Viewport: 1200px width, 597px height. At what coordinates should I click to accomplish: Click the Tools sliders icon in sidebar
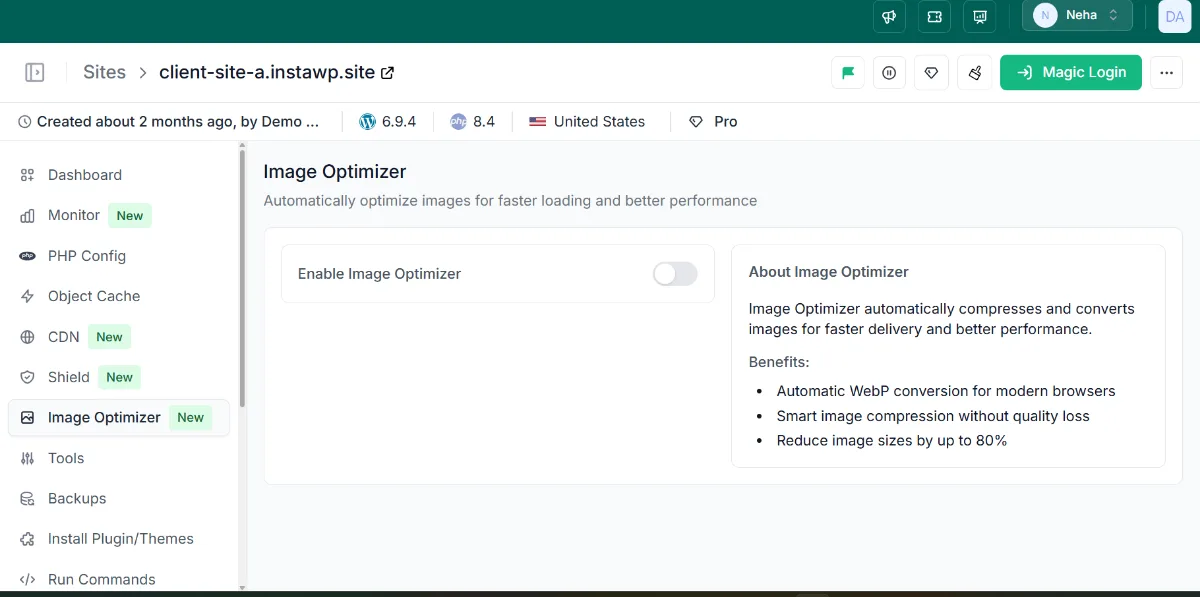click(x=27, y=458)
